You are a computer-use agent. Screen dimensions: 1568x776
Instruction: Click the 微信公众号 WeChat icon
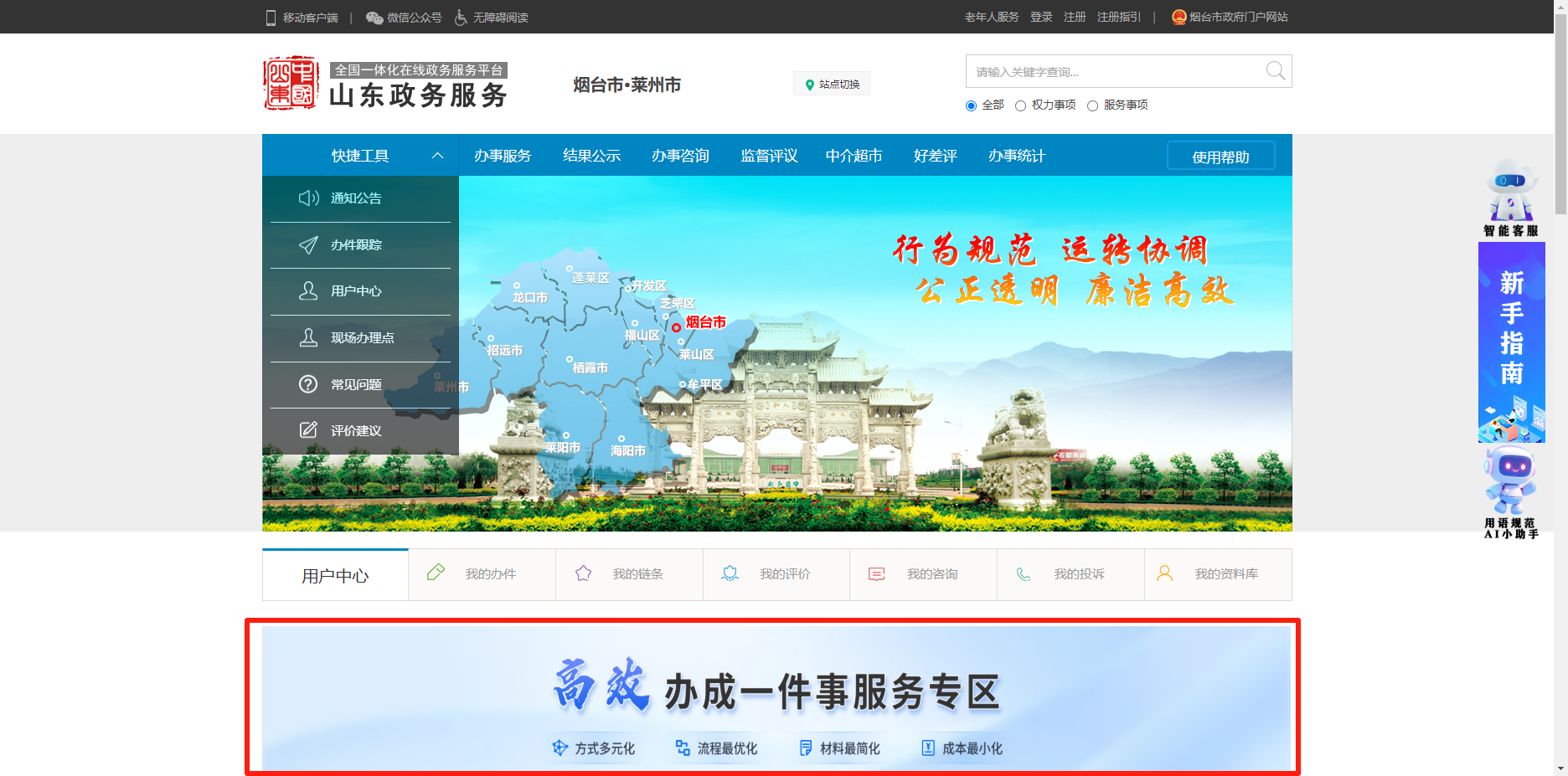374,18
